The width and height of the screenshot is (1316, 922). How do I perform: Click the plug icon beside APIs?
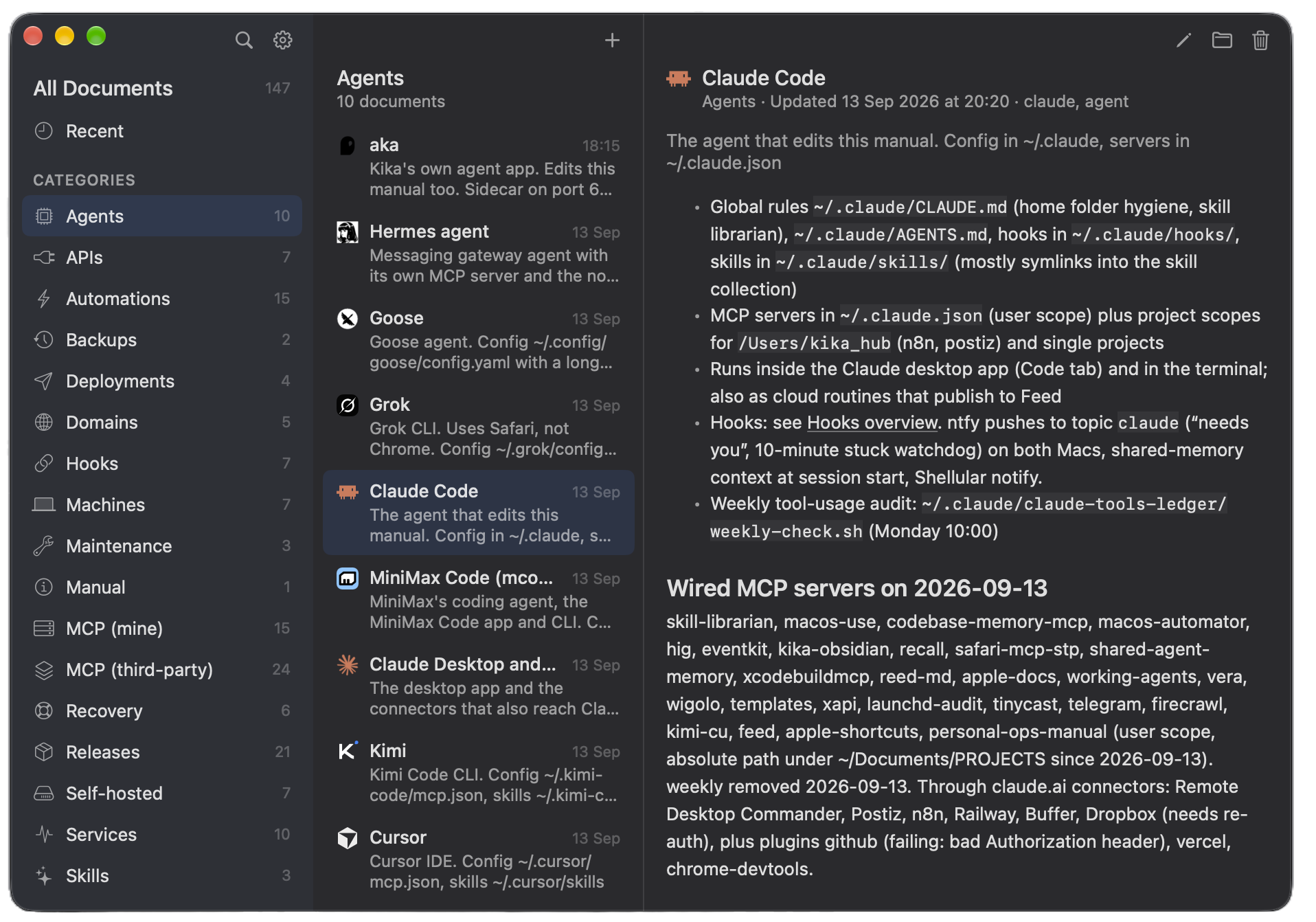coord(44,258)
